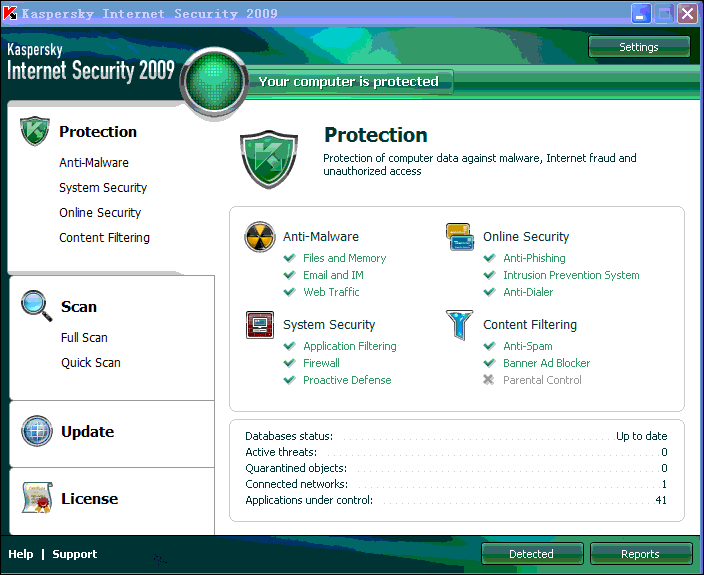Open the Web Traffic component
This screenshot has width=704, height=575.
tap(331, 292)
